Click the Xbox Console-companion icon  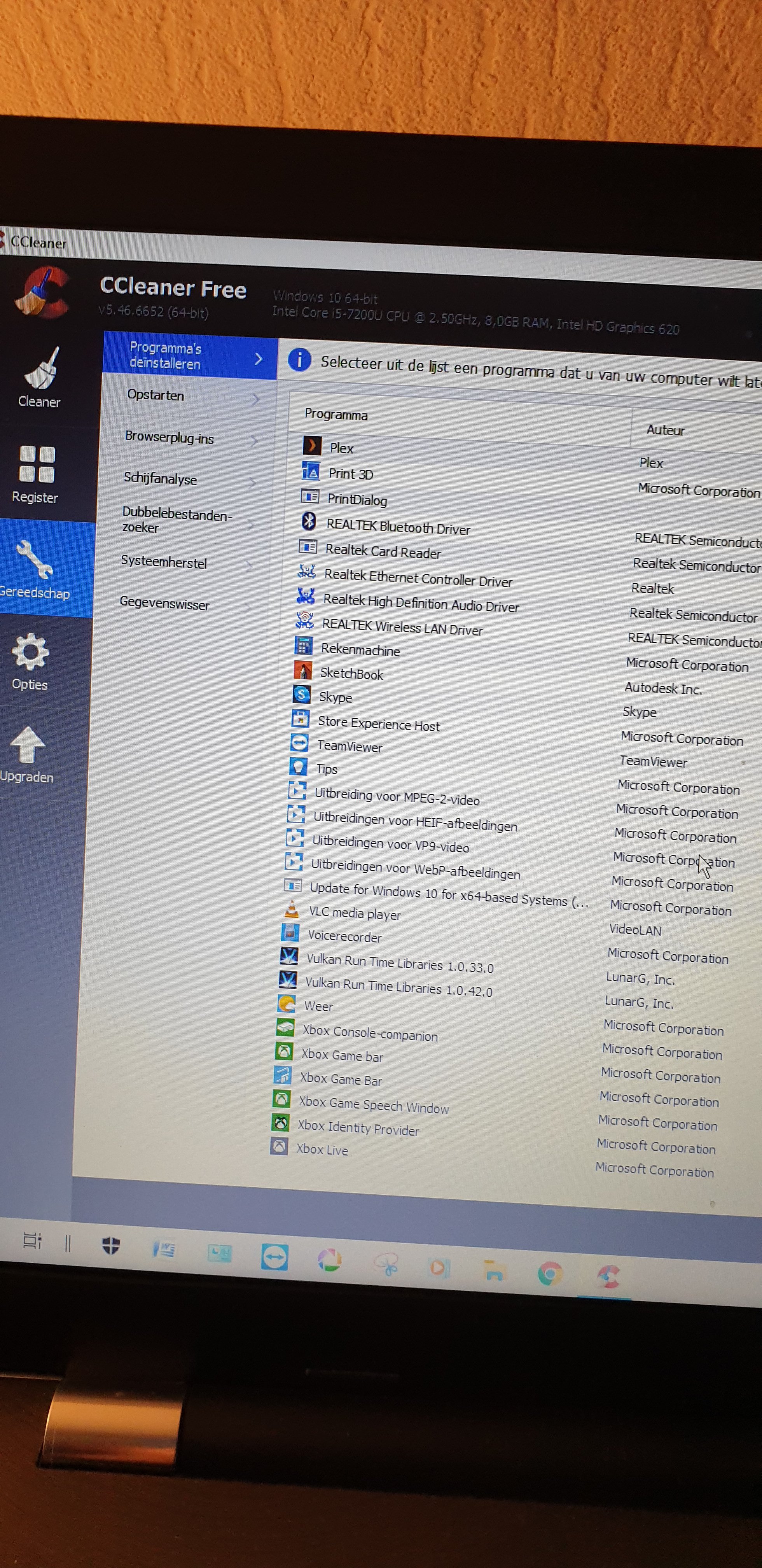click(285, 1027)
